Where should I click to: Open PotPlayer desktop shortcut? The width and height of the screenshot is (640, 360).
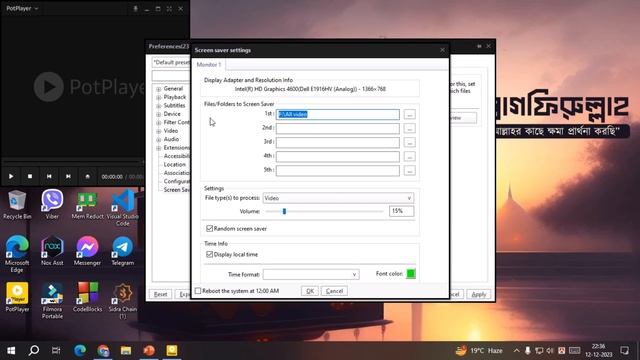pyautogui.click(x=17, y=297)
